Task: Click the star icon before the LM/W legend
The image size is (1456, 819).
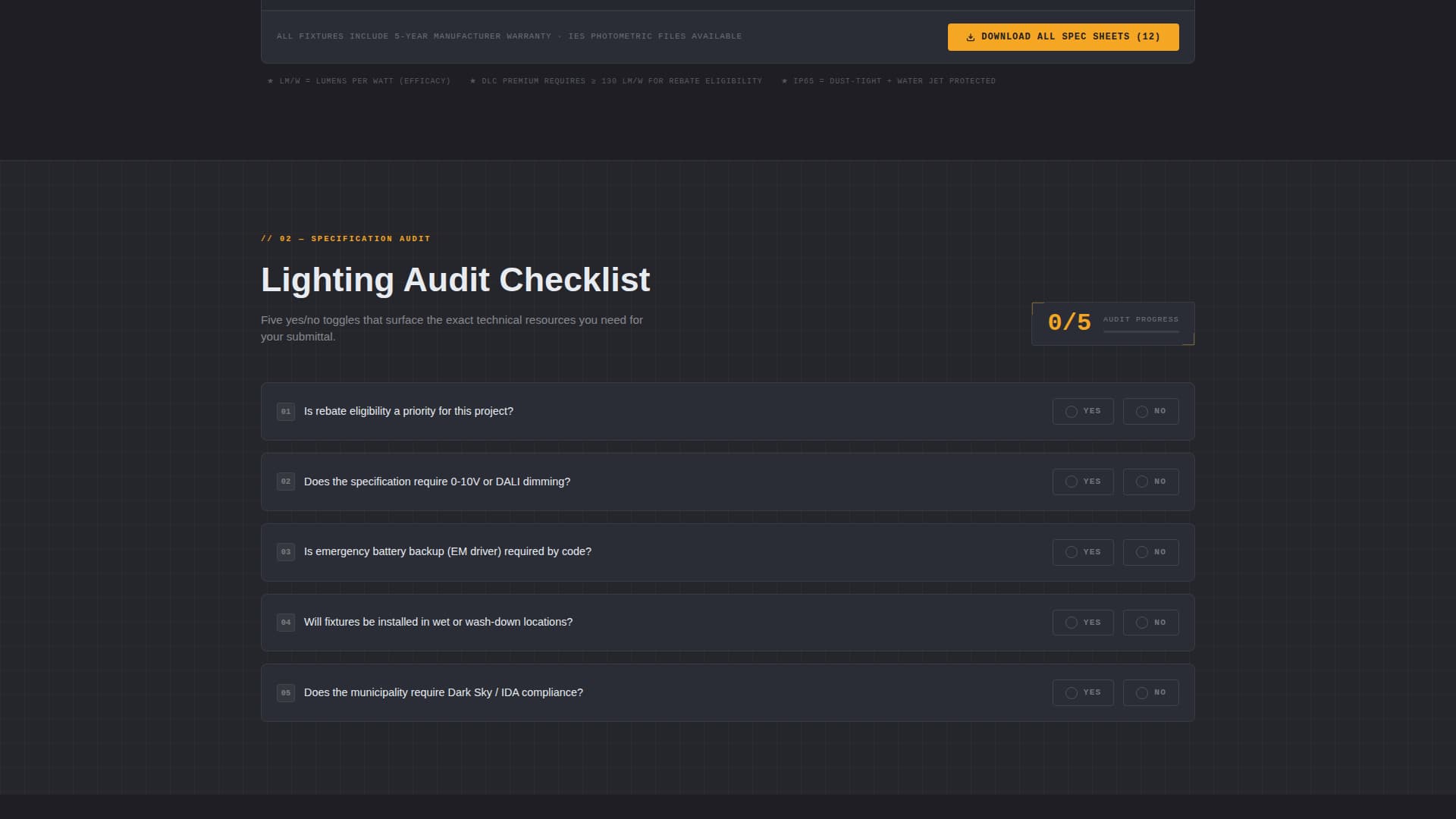Action: pyautogui.click(x=269, y=80)
